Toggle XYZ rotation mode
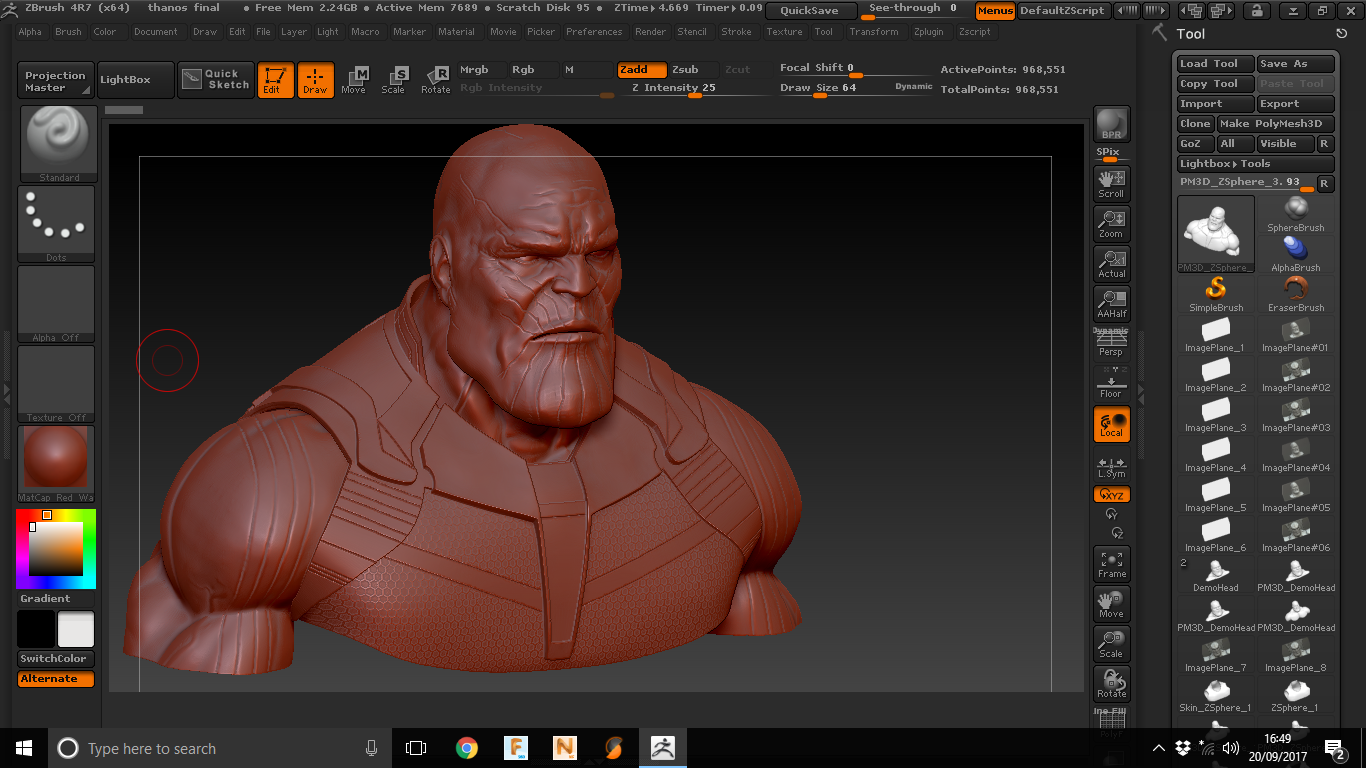1366x768 pixels. pyautogui.click(x=1111, y=495)
